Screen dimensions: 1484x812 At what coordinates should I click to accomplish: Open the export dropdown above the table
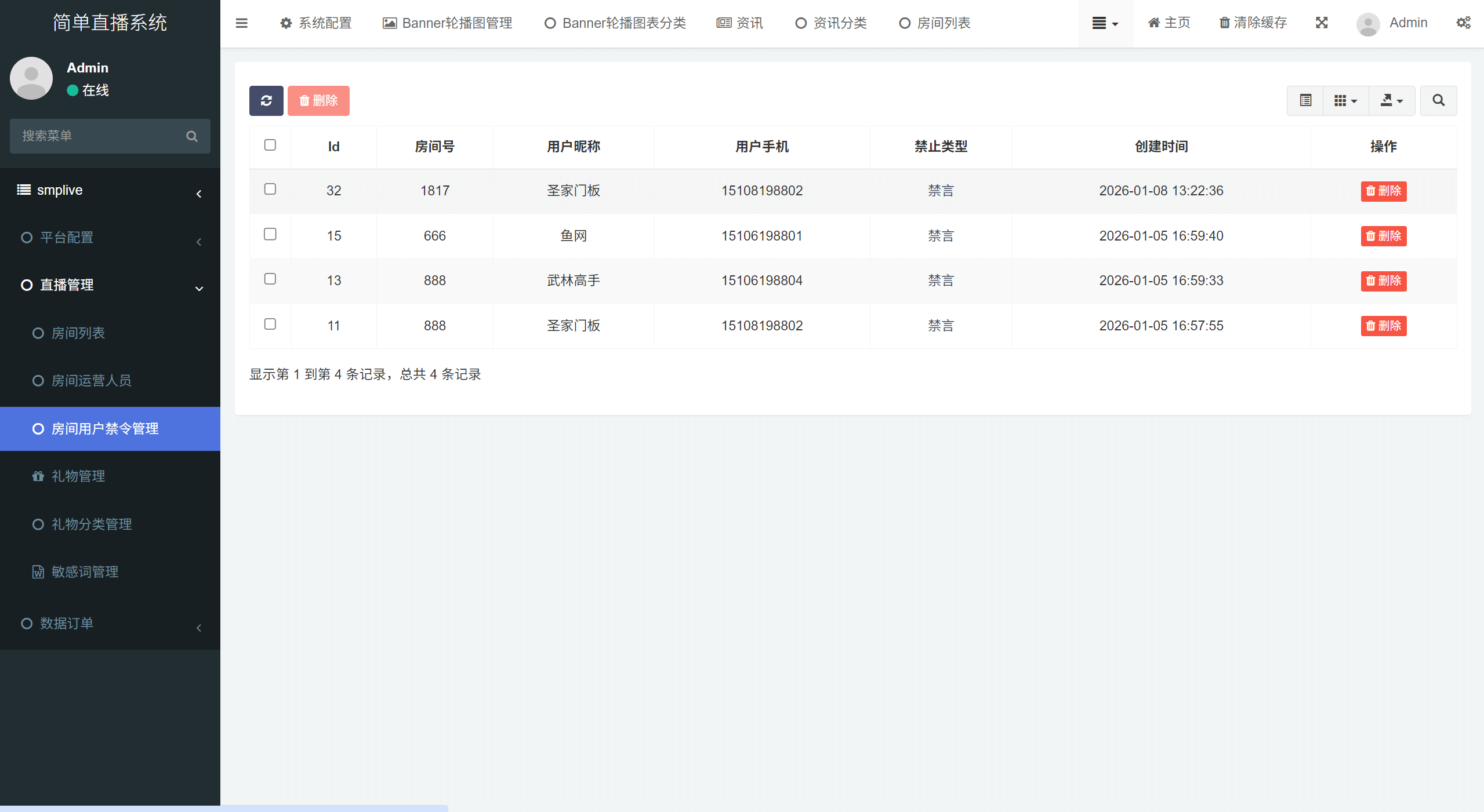pyautogui.click(x=1391, y=100)
